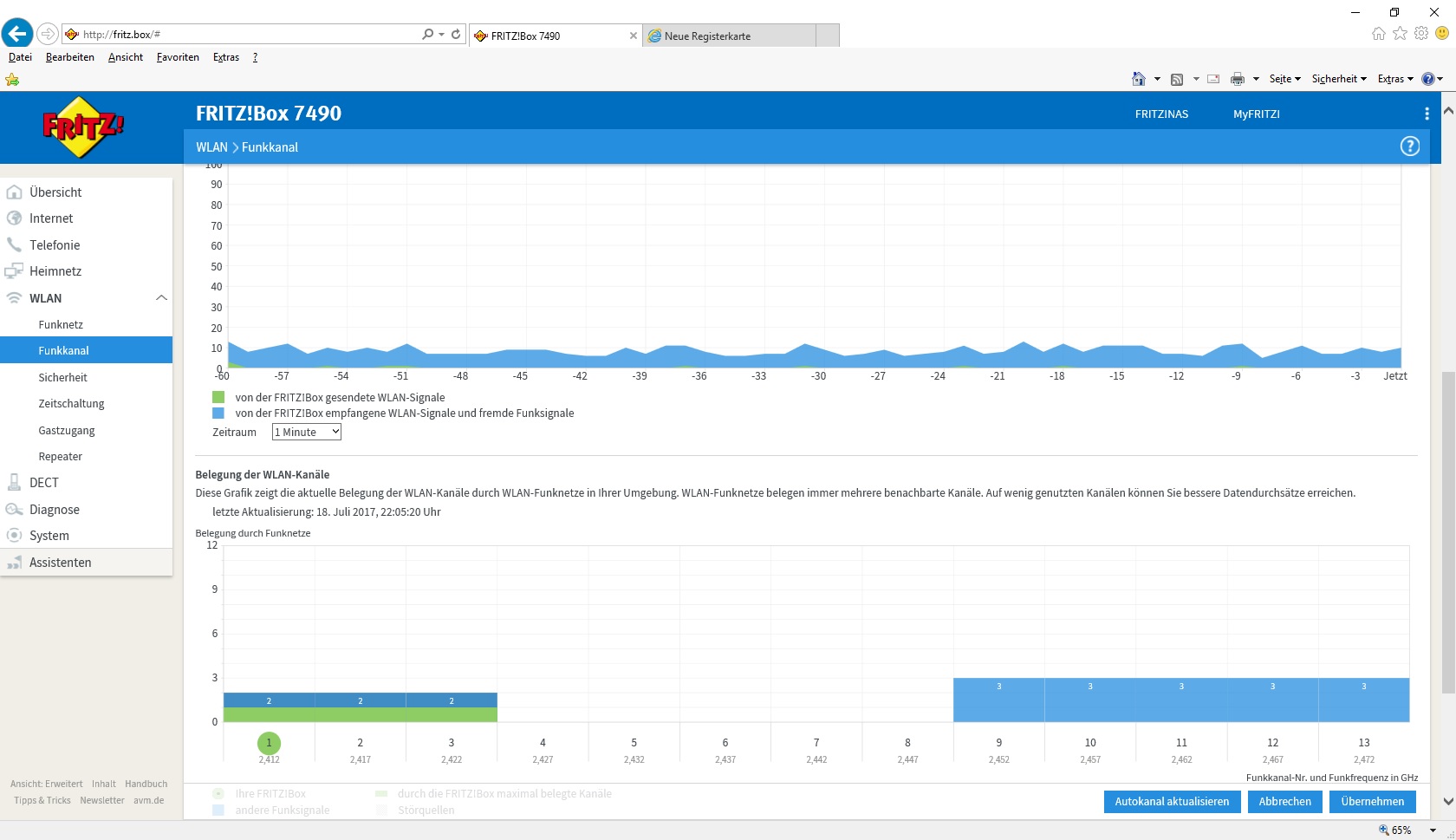This screenshot has width=1456, height=840.
Task: Open the Telefonie phone icon
Action: coord(14,244)
